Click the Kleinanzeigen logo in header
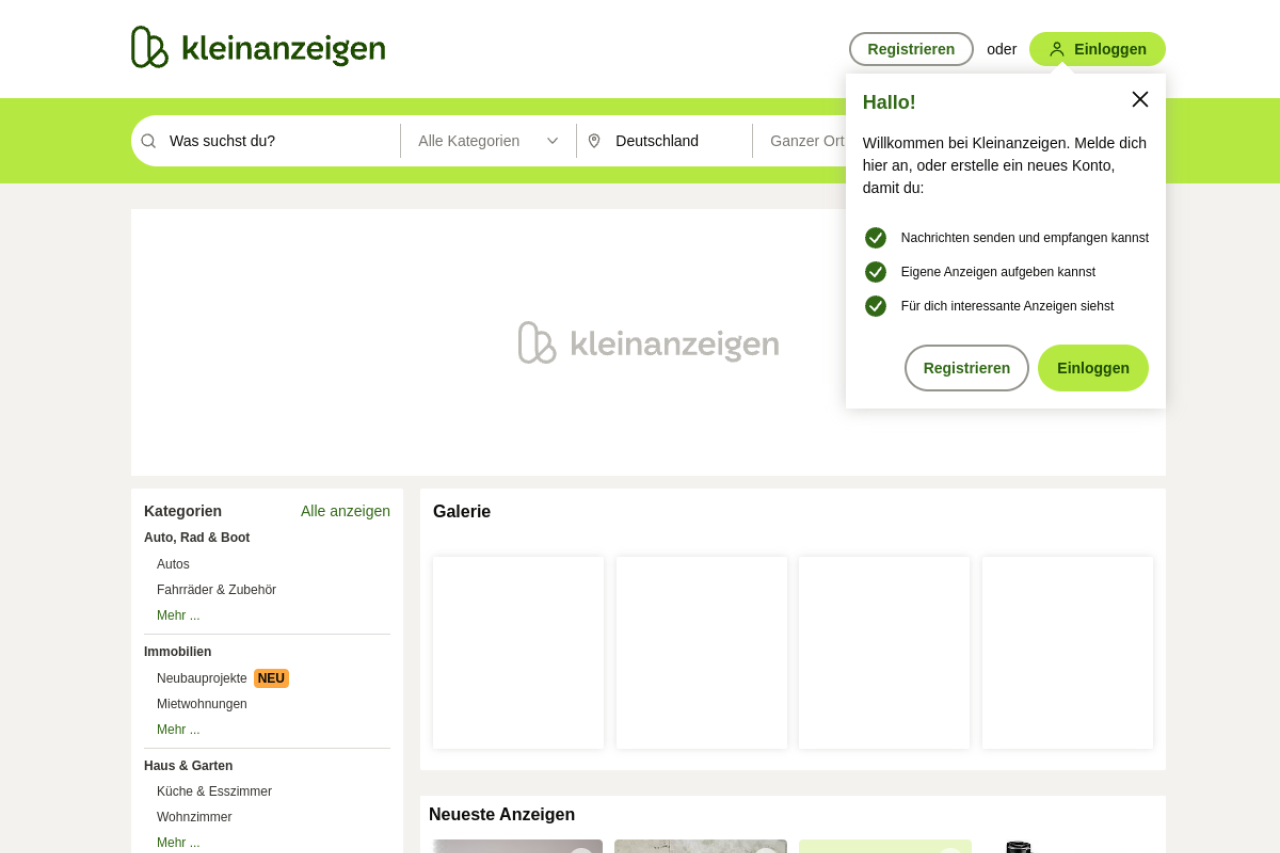 click(258, 47)
